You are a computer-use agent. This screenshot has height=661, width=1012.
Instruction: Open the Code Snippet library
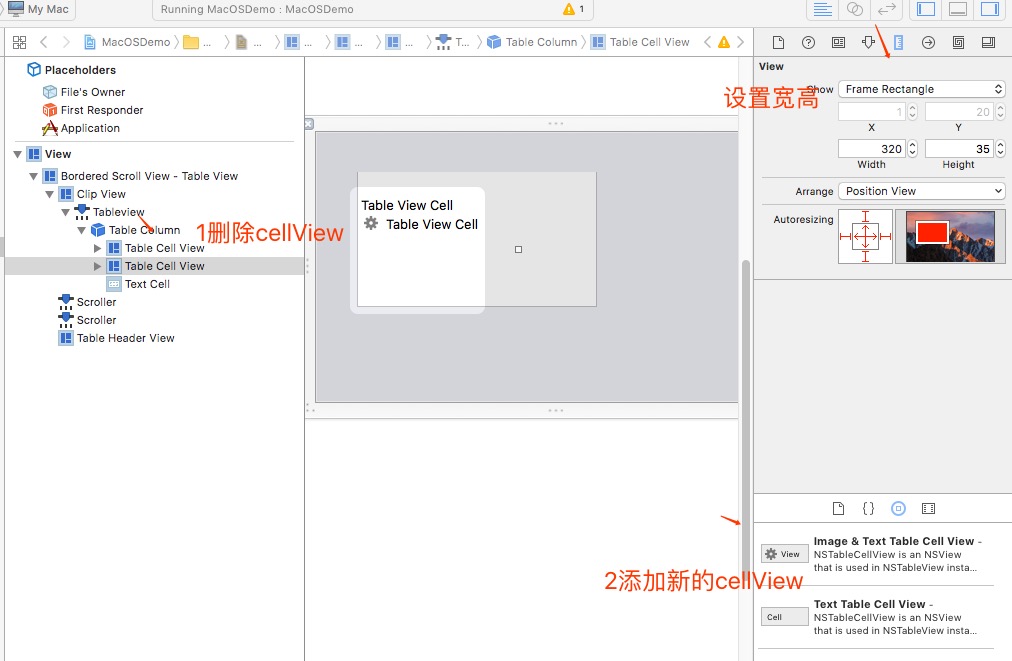point(868,508)
